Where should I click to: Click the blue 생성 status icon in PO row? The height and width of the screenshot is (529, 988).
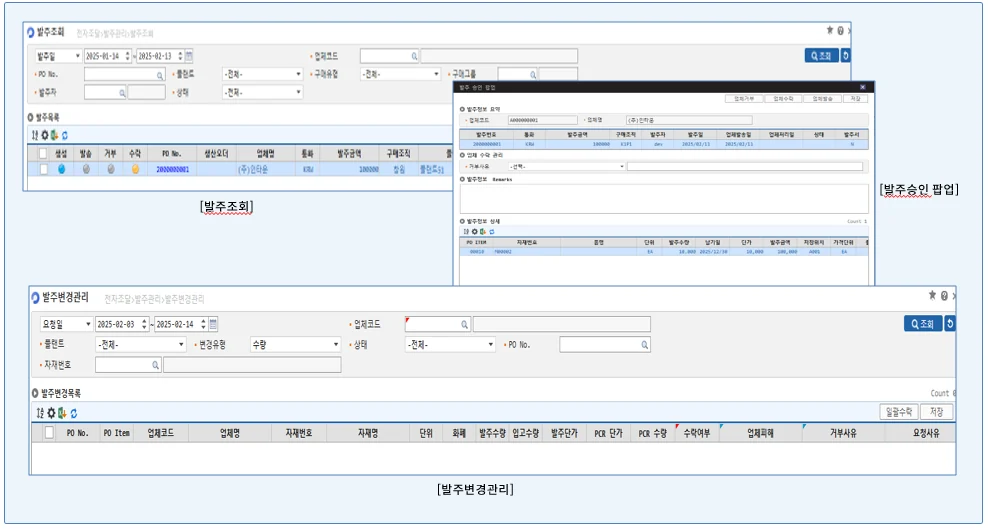61,169
